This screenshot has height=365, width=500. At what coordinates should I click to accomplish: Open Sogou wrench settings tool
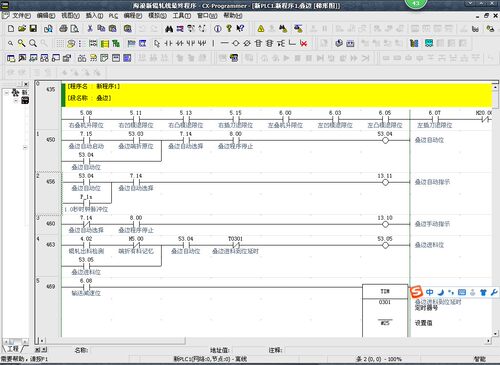[x=494, y=292]
